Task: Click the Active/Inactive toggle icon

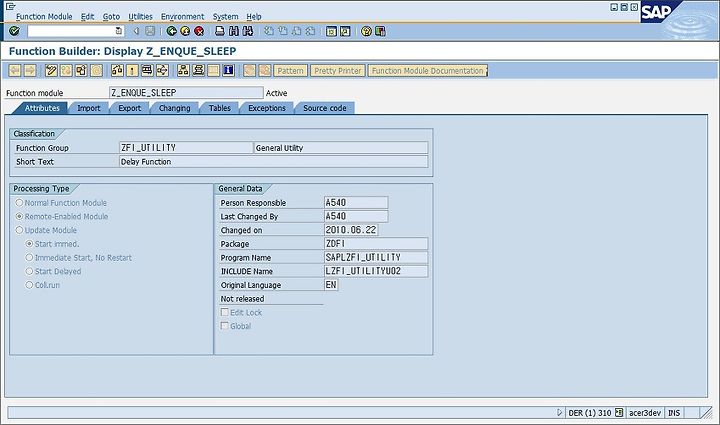Action: pyautogui.click(x=67, y=71)
